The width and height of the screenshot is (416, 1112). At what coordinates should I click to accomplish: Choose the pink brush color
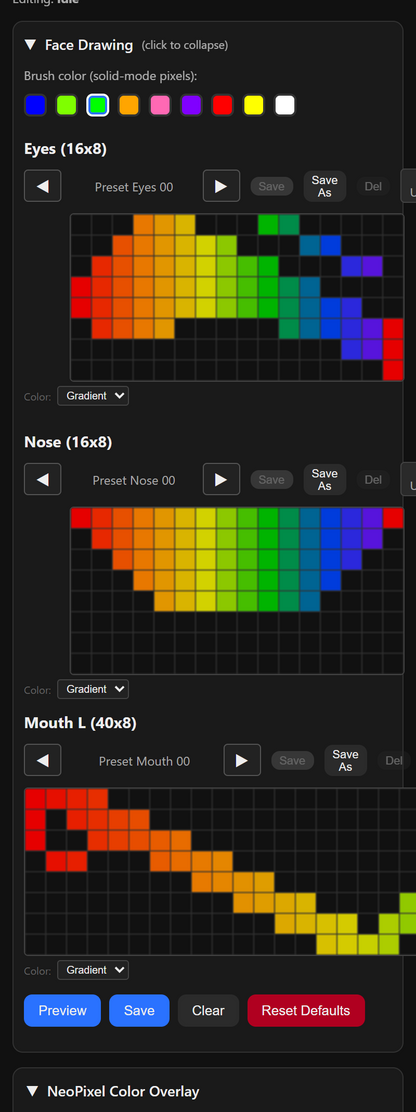tap(160, 105)
